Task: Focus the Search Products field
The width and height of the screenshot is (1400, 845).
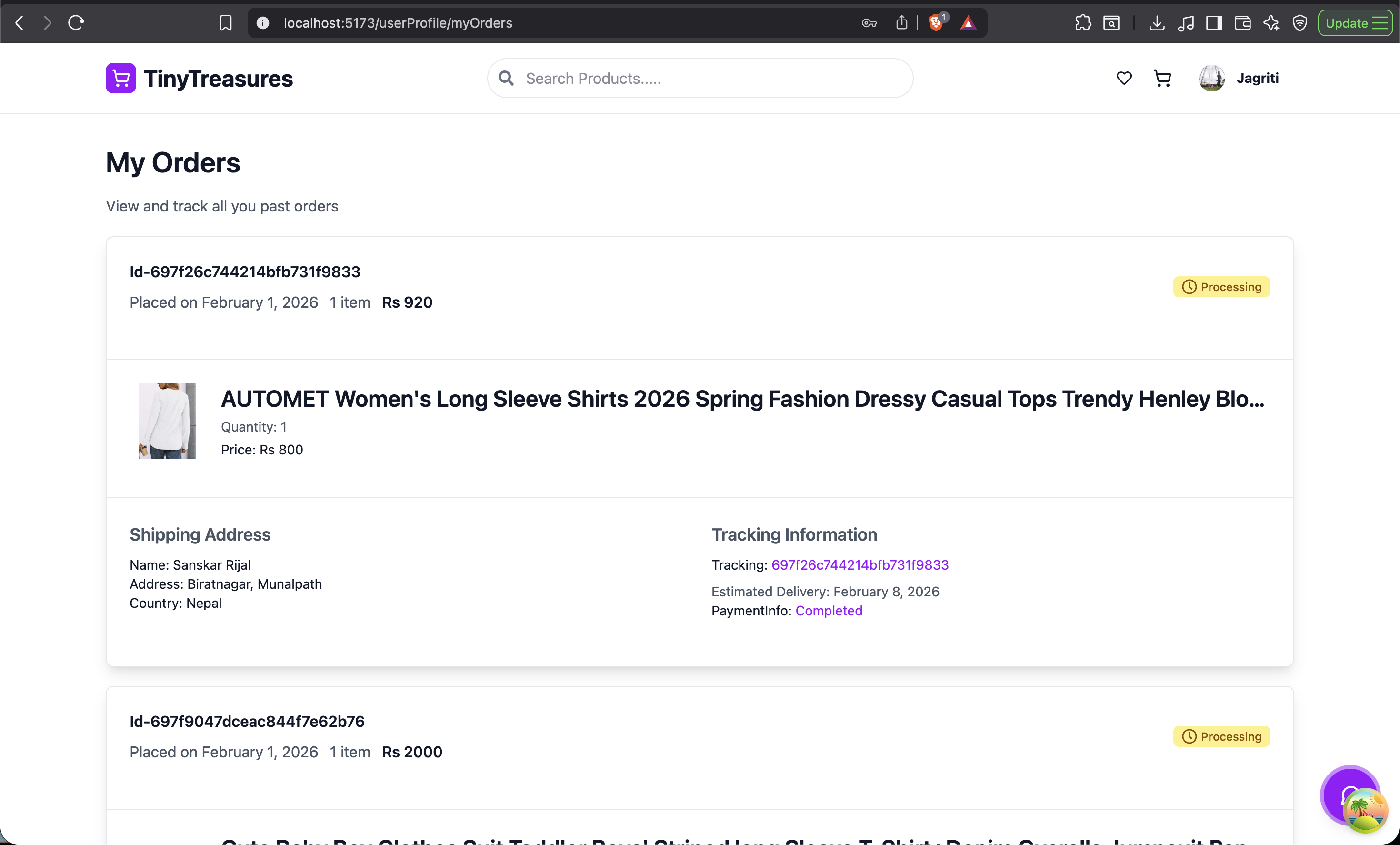Action: [700, 78]
